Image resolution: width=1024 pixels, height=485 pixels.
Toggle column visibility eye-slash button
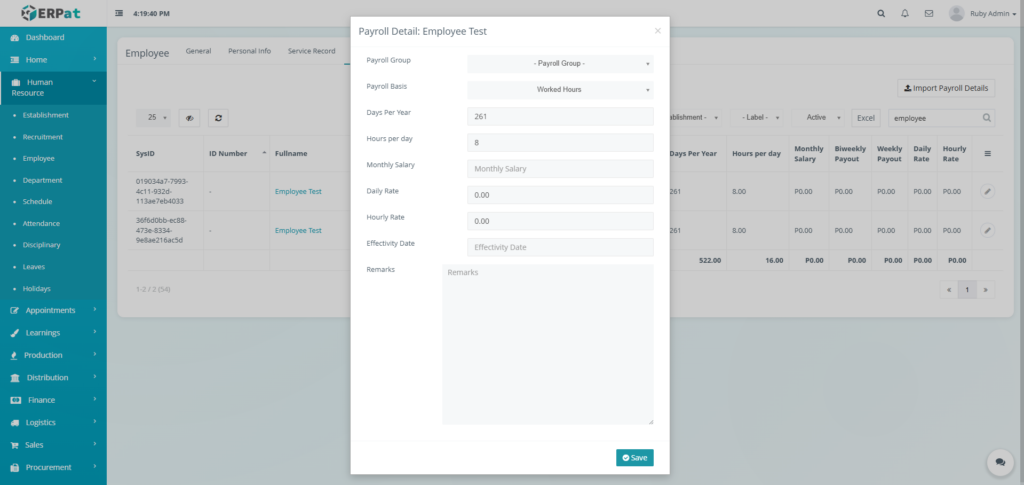[x=189, y=118]
